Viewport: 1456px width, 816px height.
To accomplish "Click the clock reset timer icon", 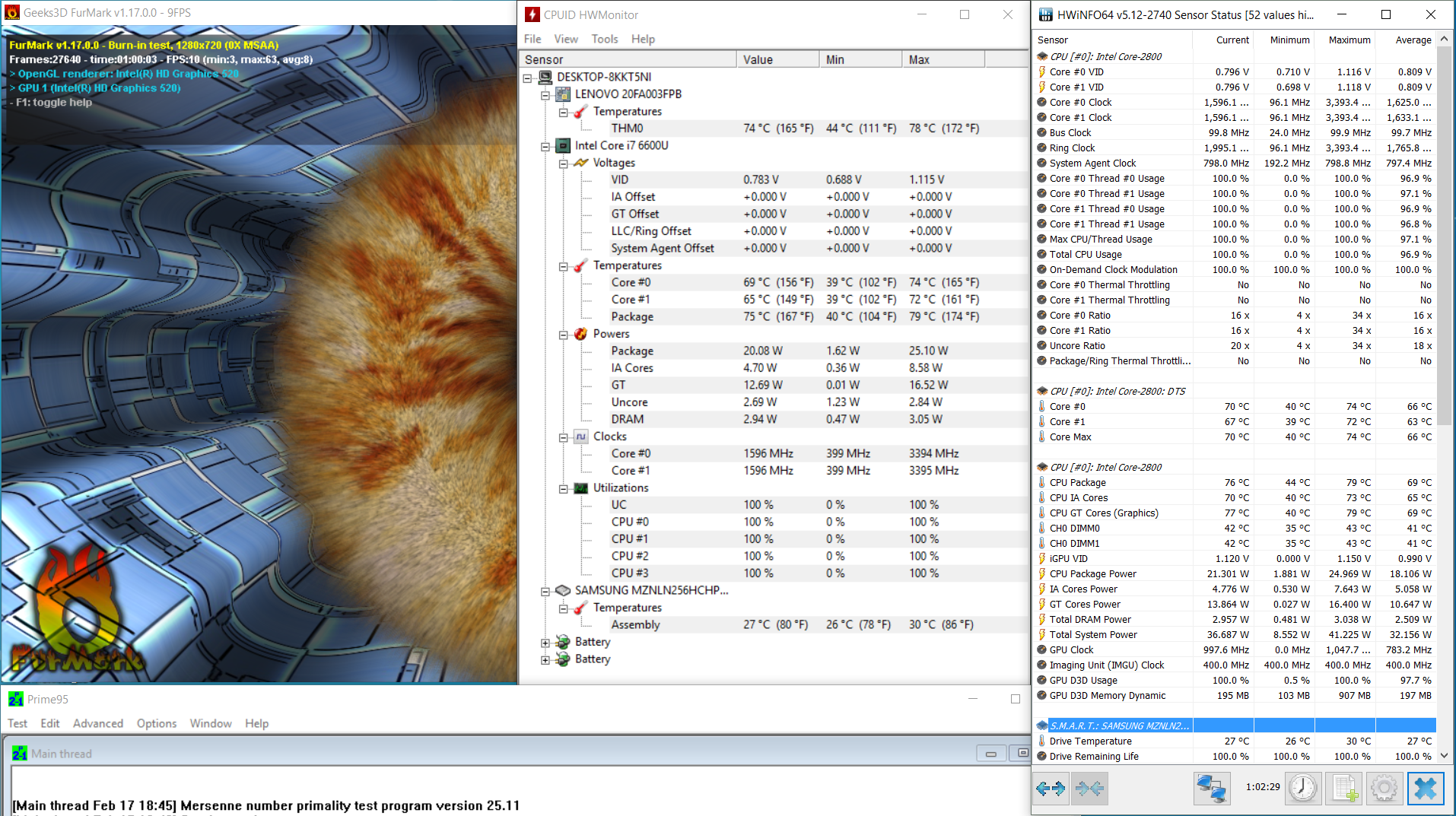I will 1302,789.
